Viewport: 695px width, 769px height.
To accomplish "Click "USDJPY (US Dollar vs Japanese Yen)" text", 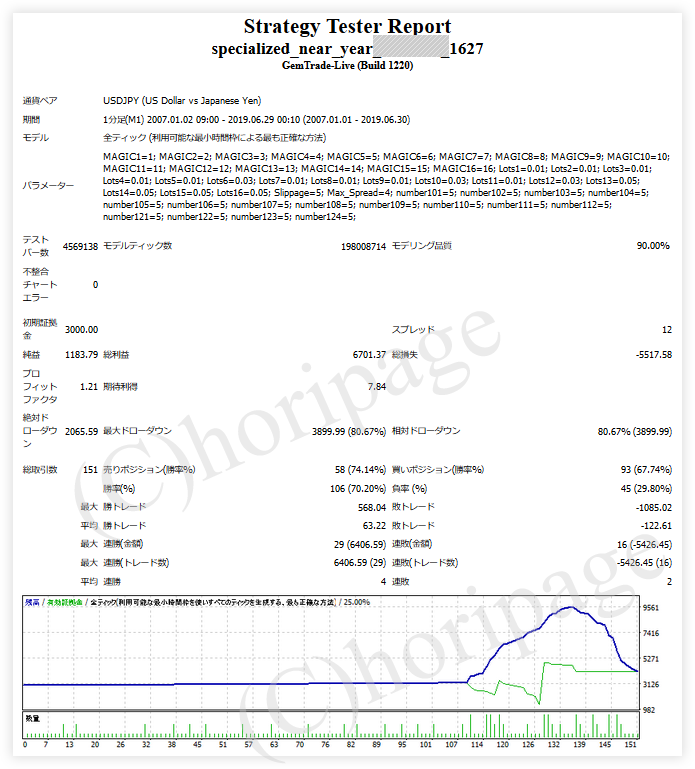I will pyautogui.click(x=182, y=101).
